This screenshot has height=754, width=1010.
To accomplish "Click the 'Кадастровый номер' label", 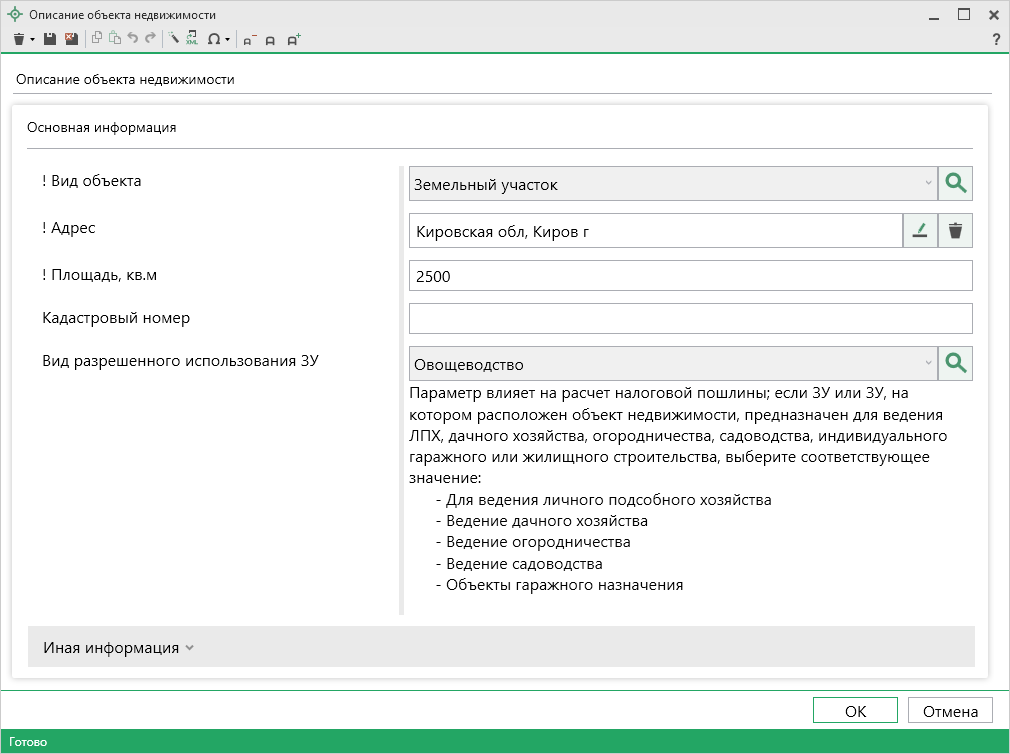I will point(116,318).
